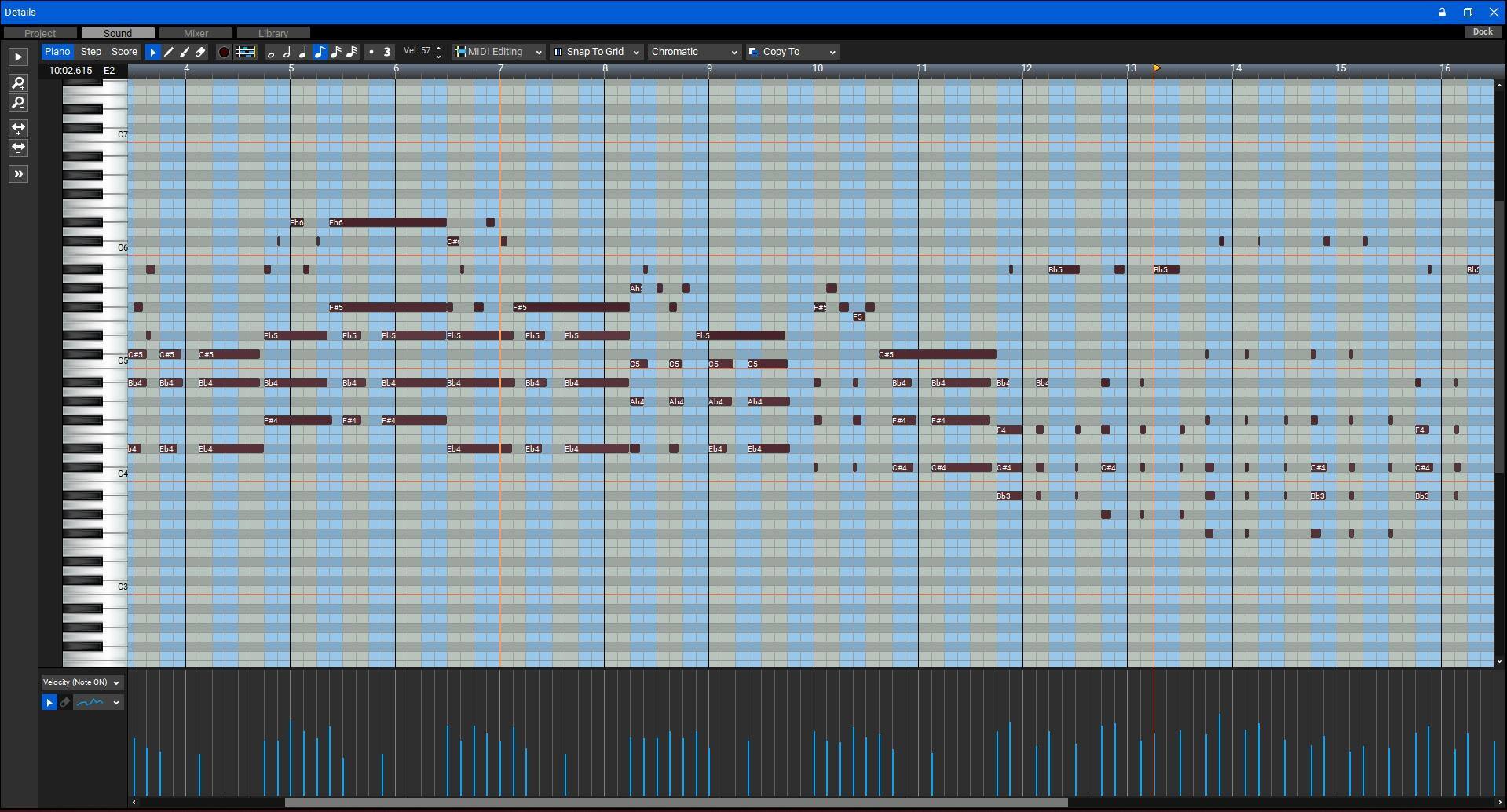Open the Copy To menu button
This screenshot has width=1507, height=812.
792,52
